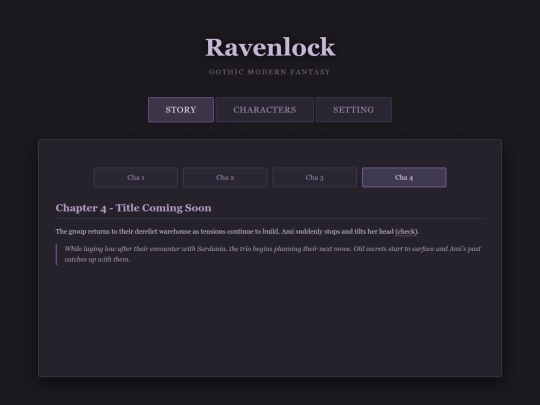Image resolution: width=540 pixels, height=405 pixels.
Task: Switch to the STORY tab
Action: pyautogui.click(x=181, y=110)
